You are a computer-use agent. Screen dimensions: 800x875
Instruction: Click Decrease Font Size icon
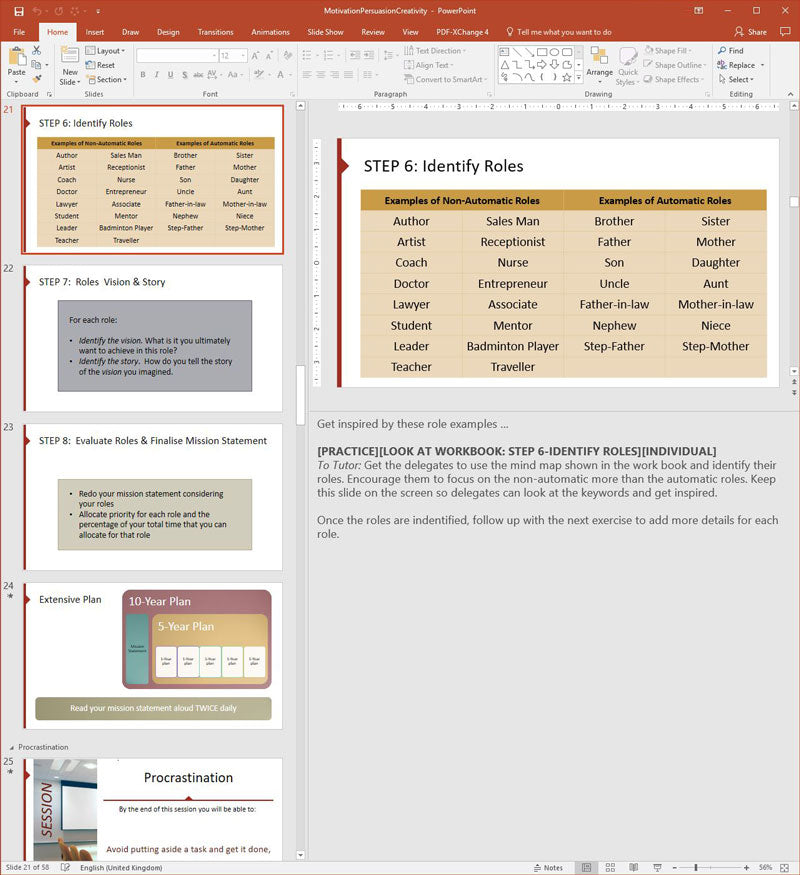click(269, 56)
